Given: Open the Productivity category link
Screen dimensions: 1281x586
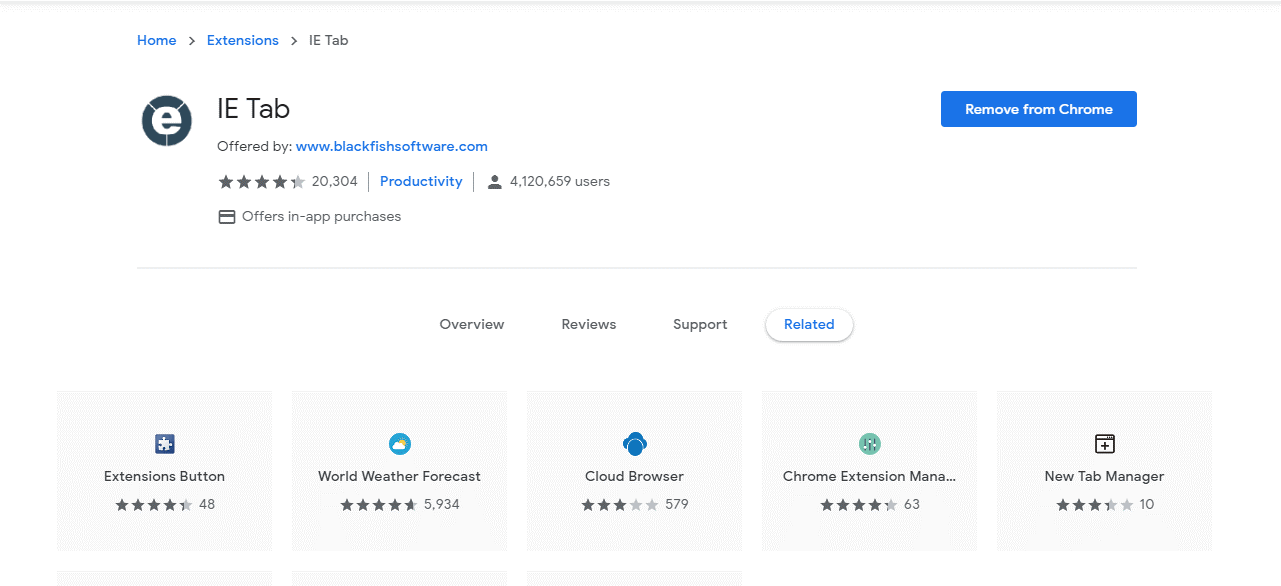Looking at the screenshot, I should tap(421, 182).
